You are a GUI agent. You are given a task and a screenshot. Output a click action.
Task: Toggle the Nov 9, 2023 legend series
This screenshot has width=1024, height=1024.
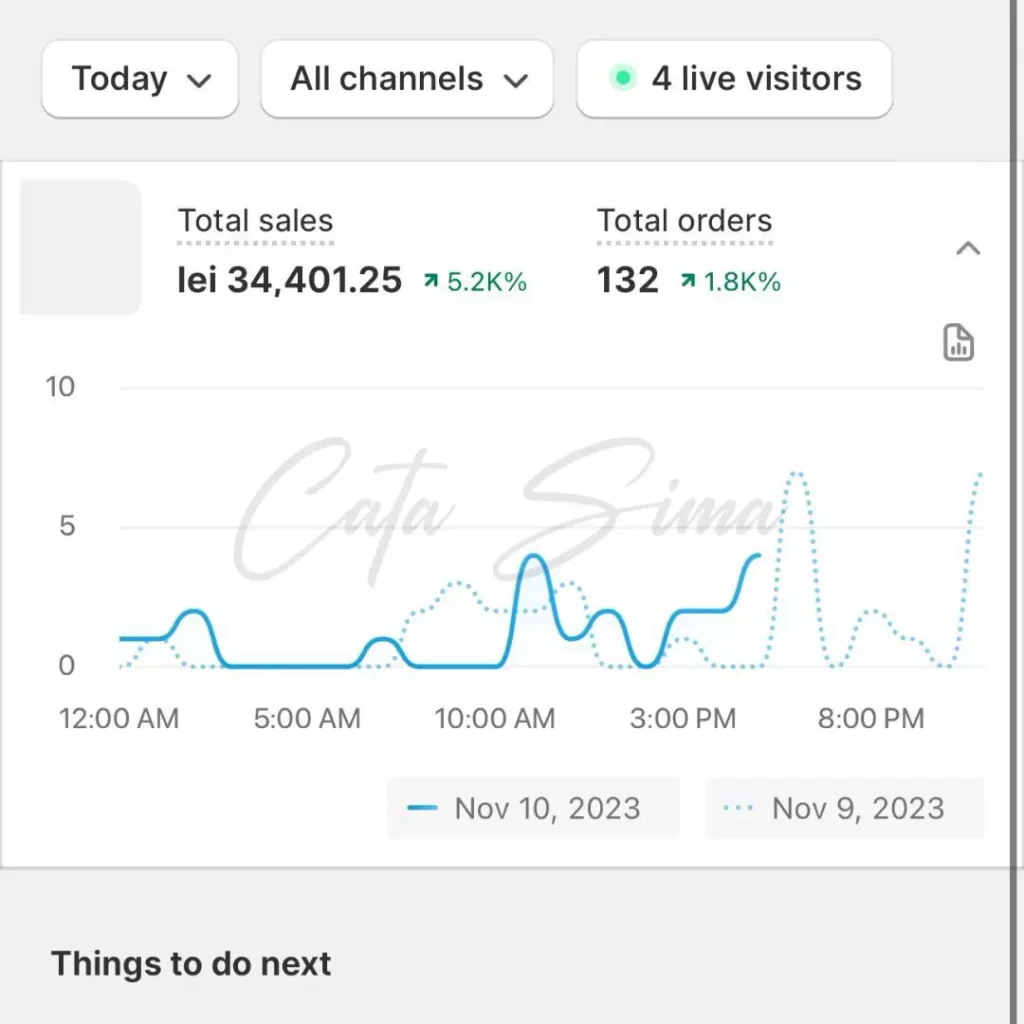(x=845, y=808)
